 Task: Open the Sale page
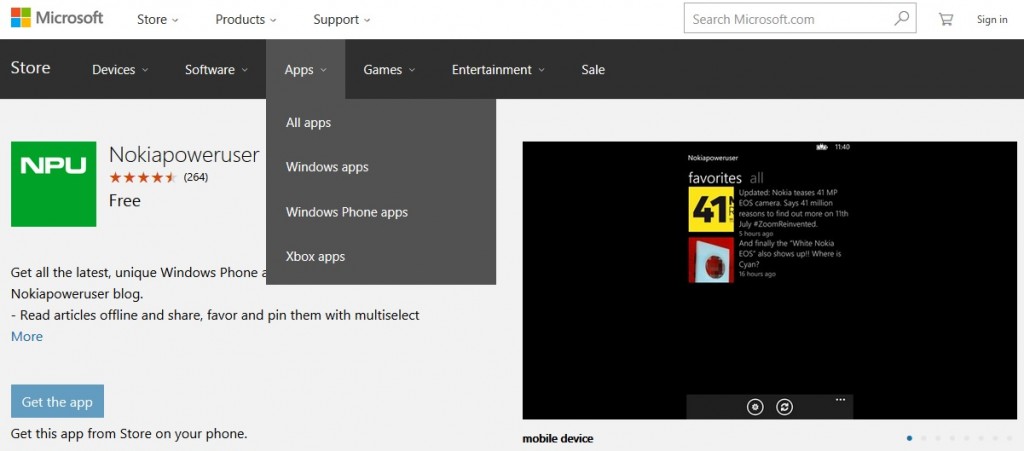point(593,70)
